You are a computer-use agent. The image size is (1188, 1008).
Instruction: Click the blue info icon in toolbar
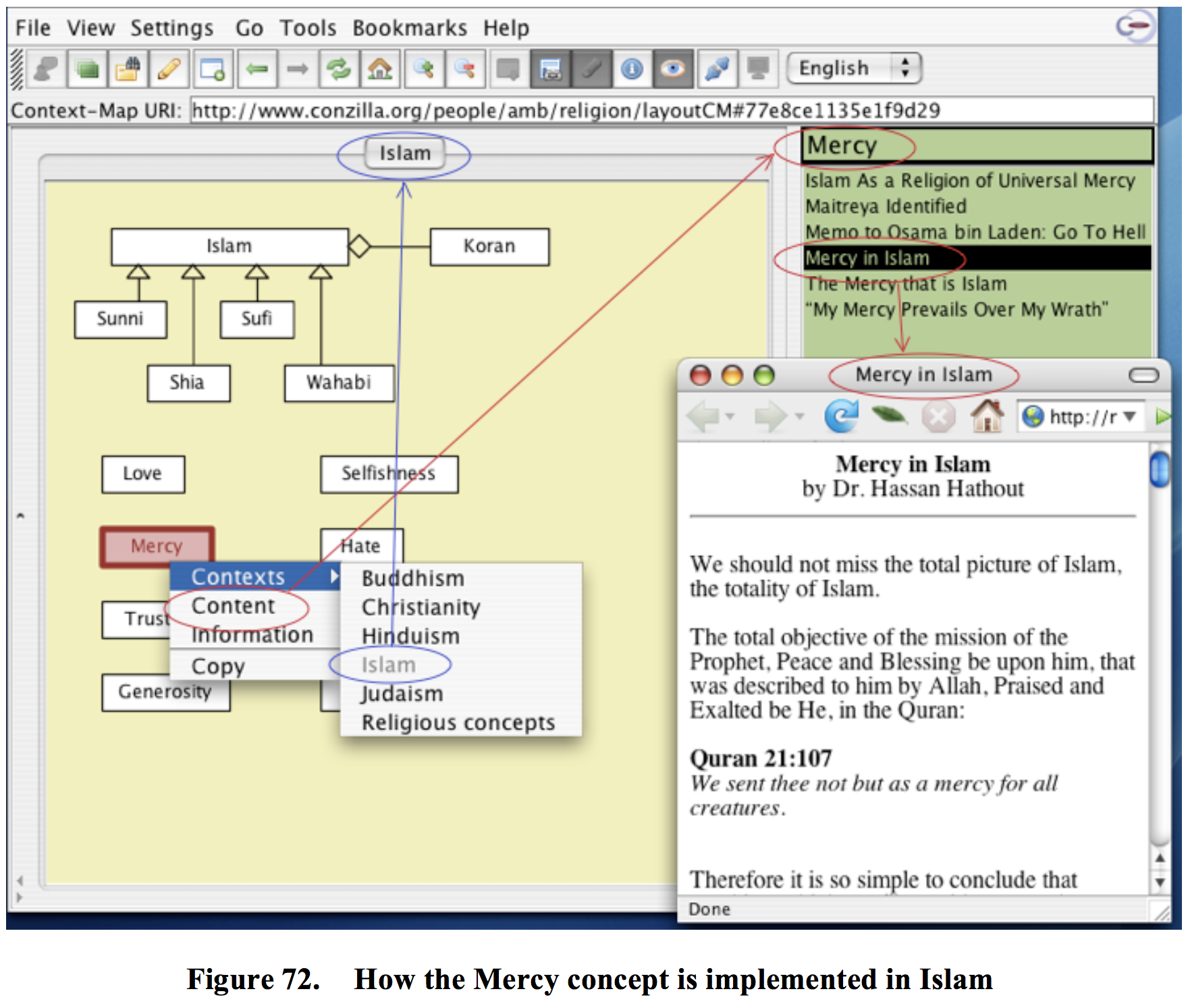(632, 69)
